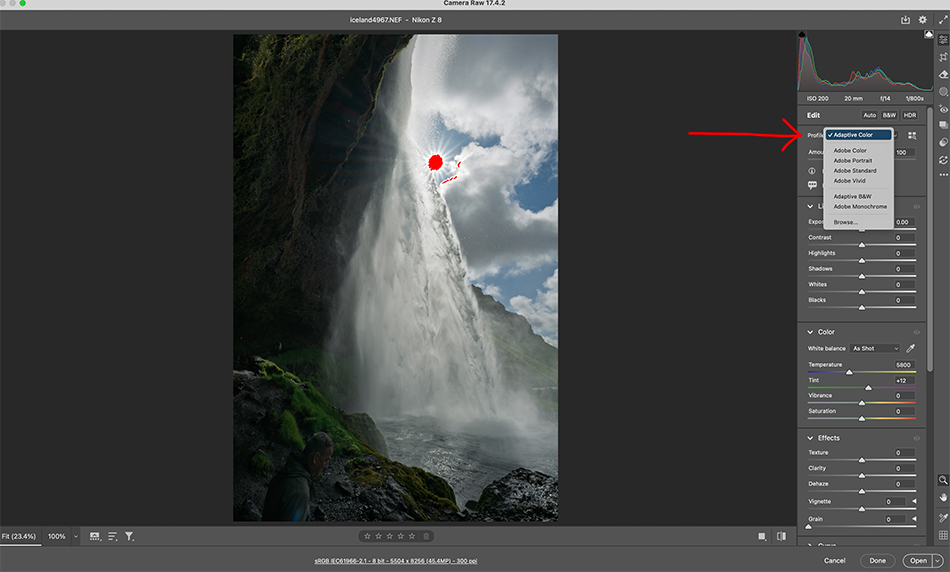
Task: Open Camera Raw settings gear
Action: (923, 19)
